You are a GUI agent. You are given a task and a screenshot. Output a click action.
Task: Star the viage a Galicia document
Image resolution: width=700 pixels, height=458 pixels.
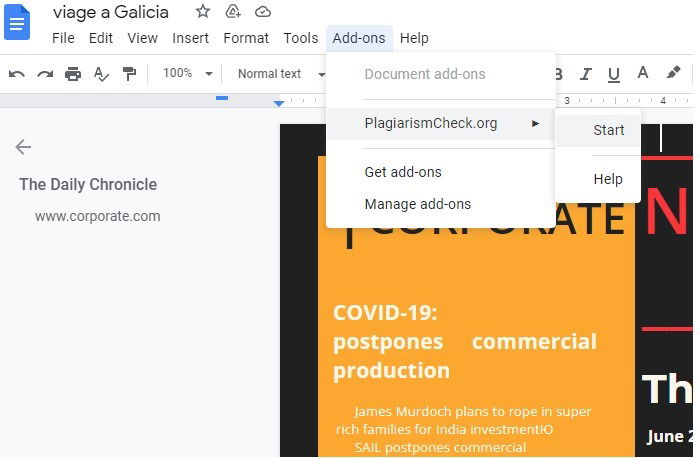203,11
